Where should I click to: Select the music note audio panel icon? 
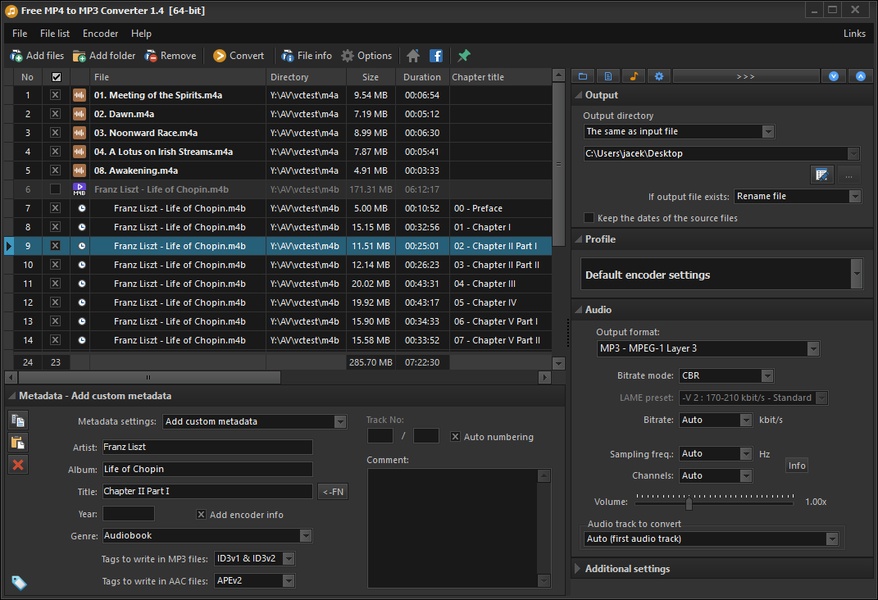click(633, 76)
